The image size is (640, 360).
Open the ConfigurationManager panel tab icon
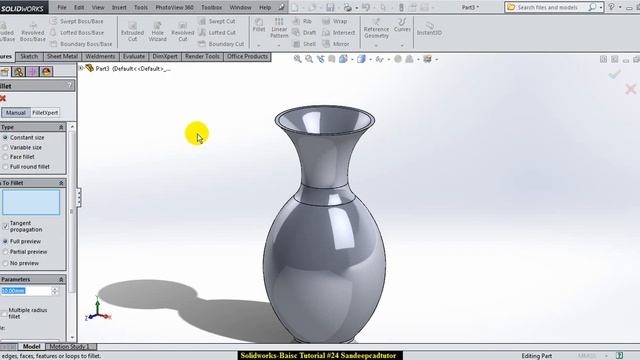coord(18,72)
